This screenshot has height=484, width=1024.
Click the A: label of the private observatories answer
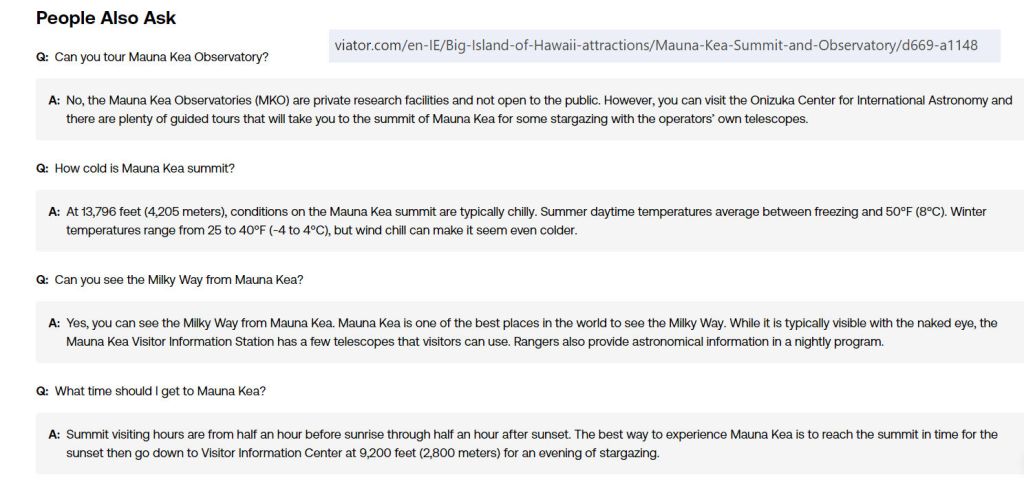pyautogui.click(x=54, y=100)
